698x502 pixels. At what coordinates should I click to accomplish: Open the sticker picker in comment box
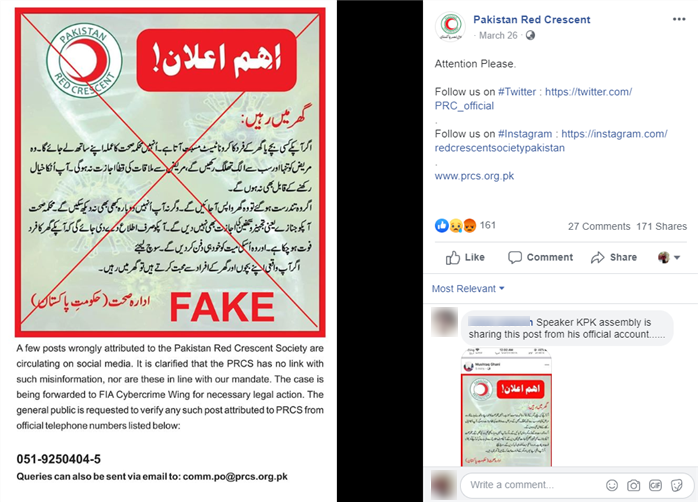677,485
